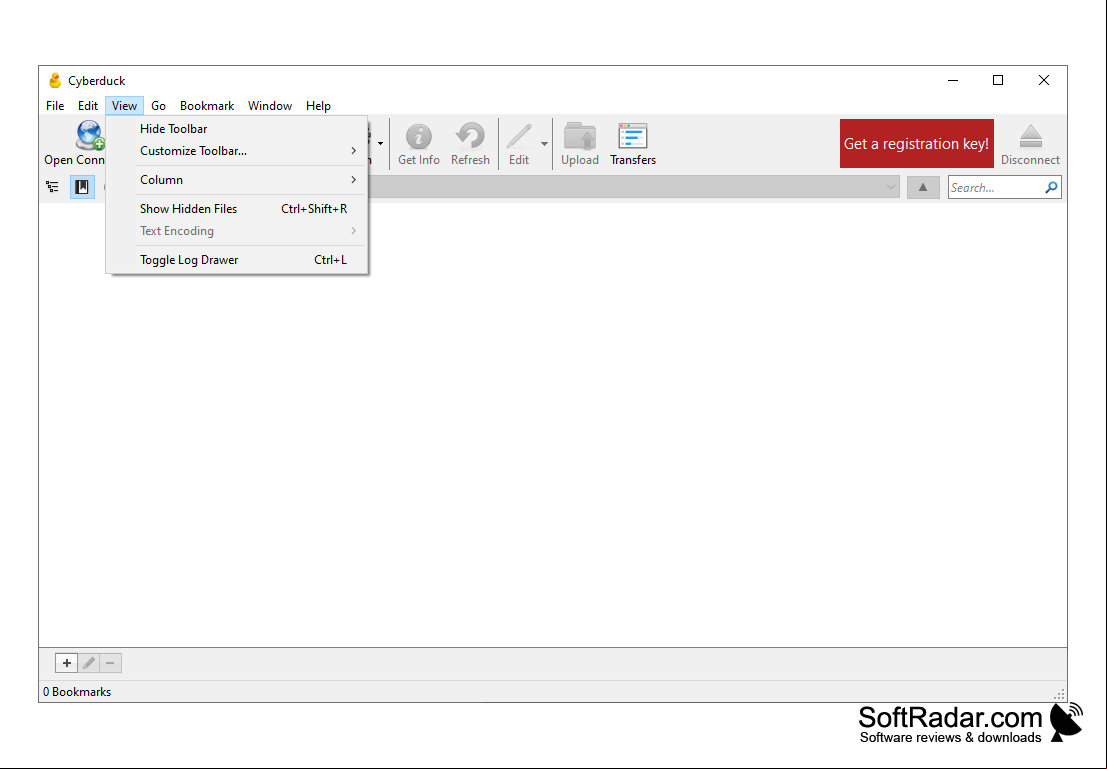This screenshot has height=769, width=1107.
Task: Close the Cyberduck window
Action: click(x=1043, y=81)
